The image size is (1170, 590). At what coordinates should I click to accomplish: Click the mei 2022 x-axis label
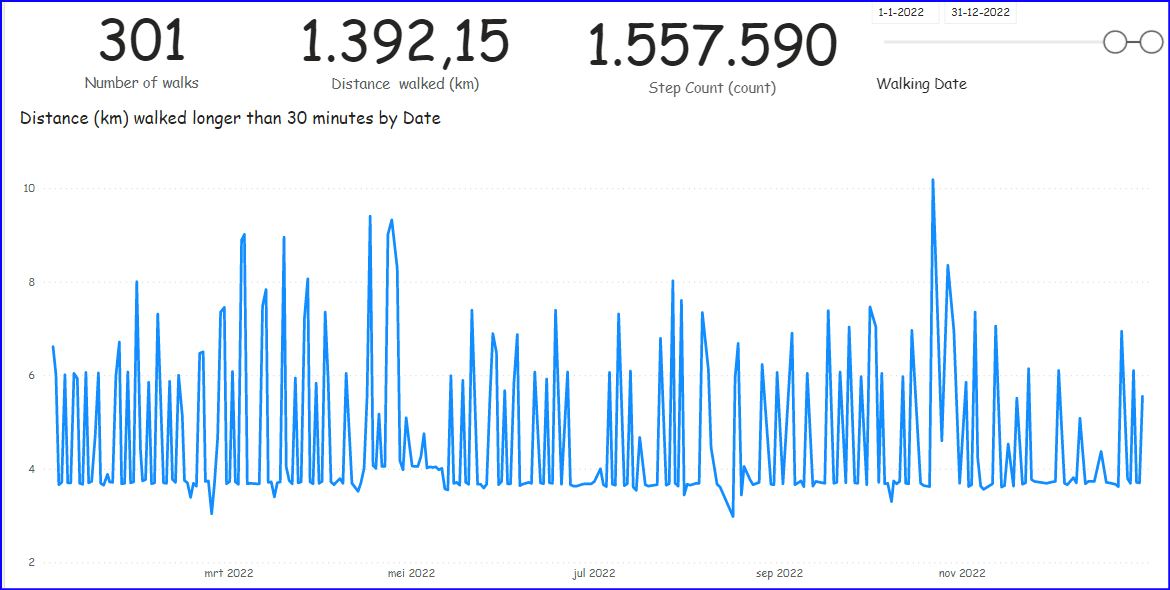410,574
